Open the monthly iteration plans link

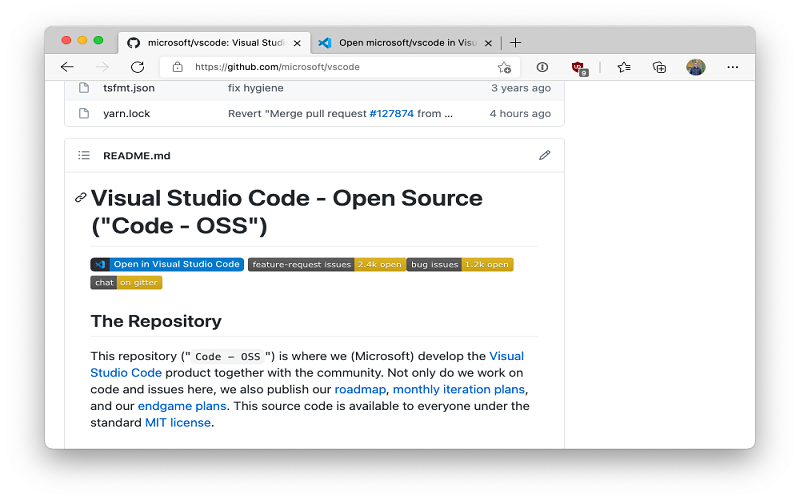tap(459, 389)
